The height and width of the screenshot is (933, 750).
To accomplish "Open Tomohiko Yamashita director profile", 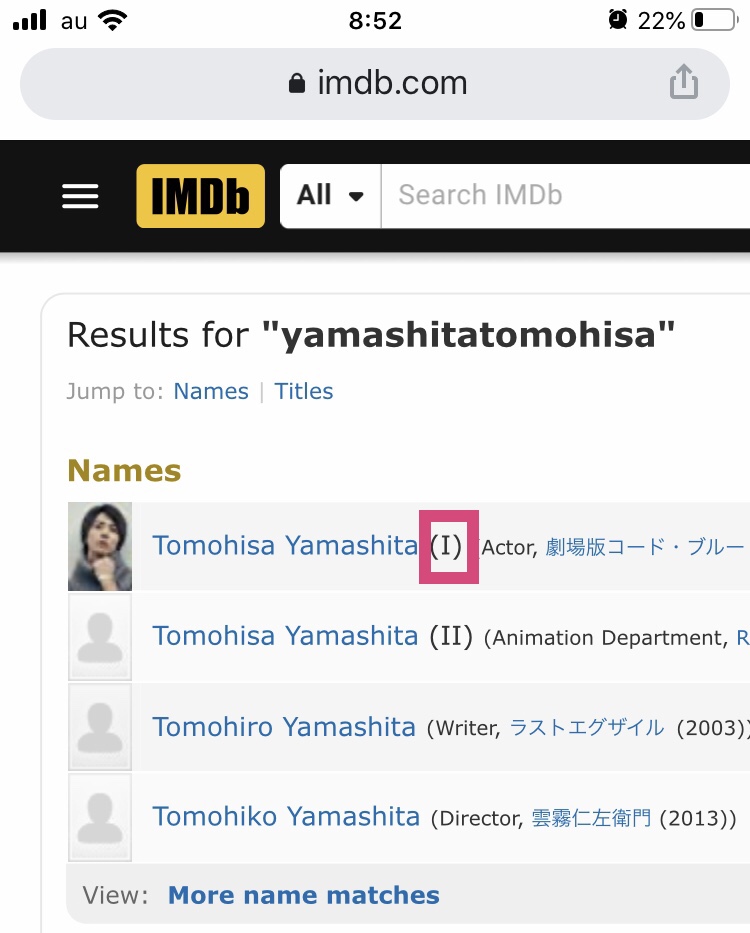I will point(286,817).
